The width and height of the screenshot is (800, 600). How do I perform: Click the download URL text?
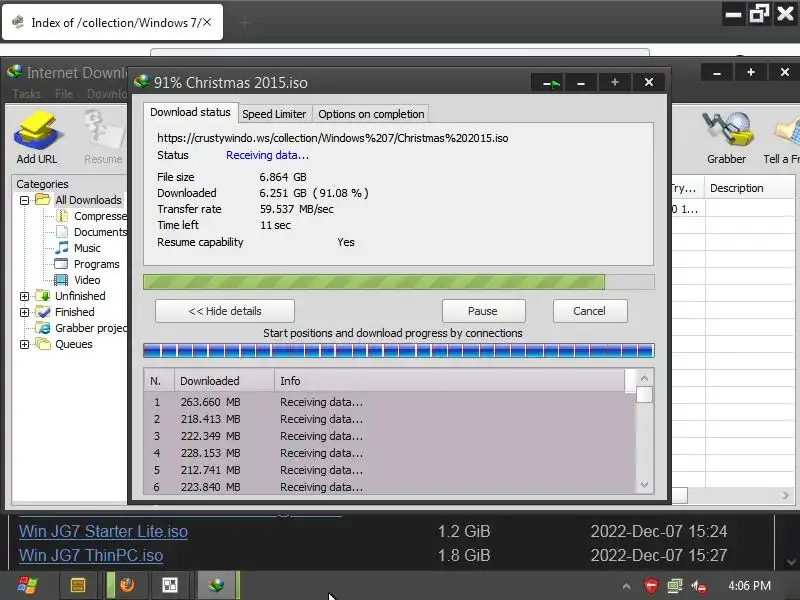point(333,138)
